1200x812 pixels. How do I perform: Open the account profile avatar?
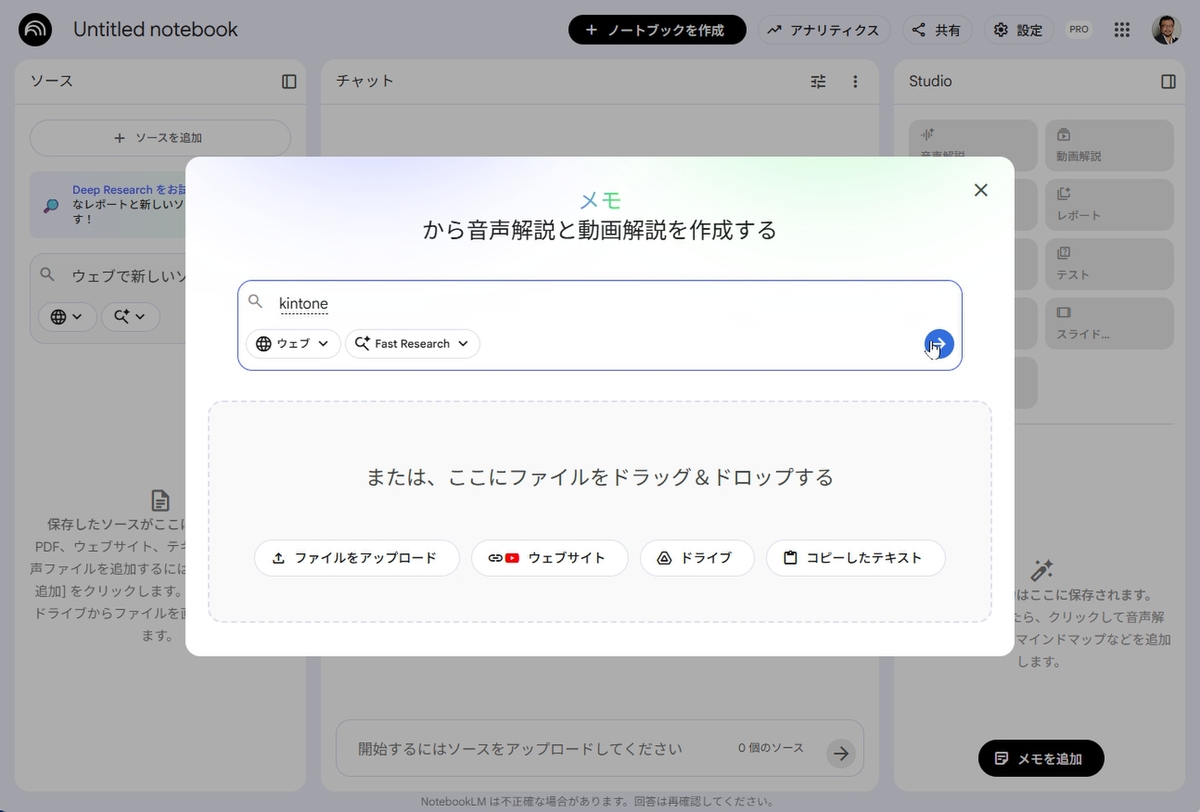[1166, 30]
